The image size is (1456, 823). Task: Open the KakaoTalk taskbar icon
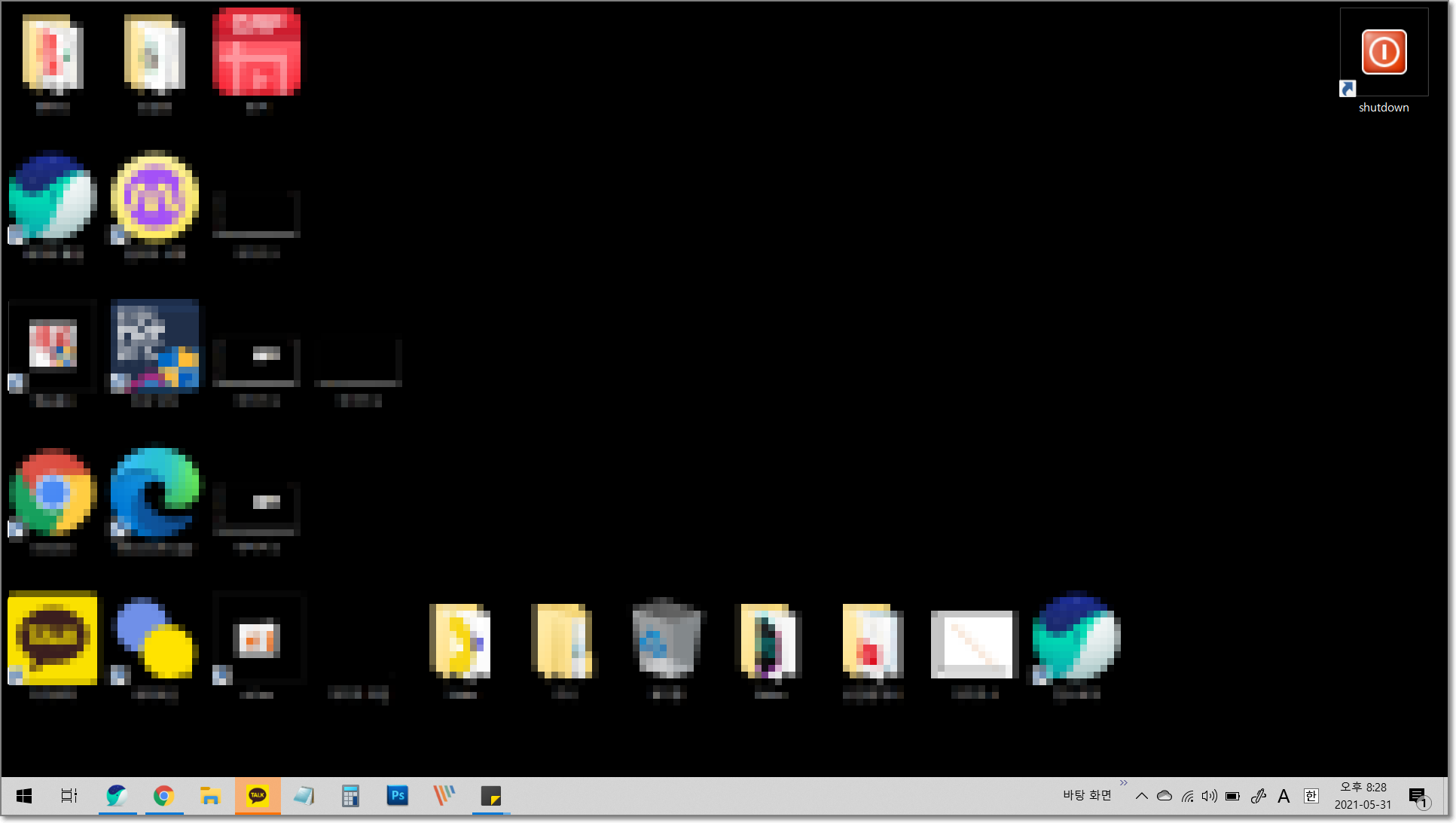pyautogui.click(x=258, y=796)
